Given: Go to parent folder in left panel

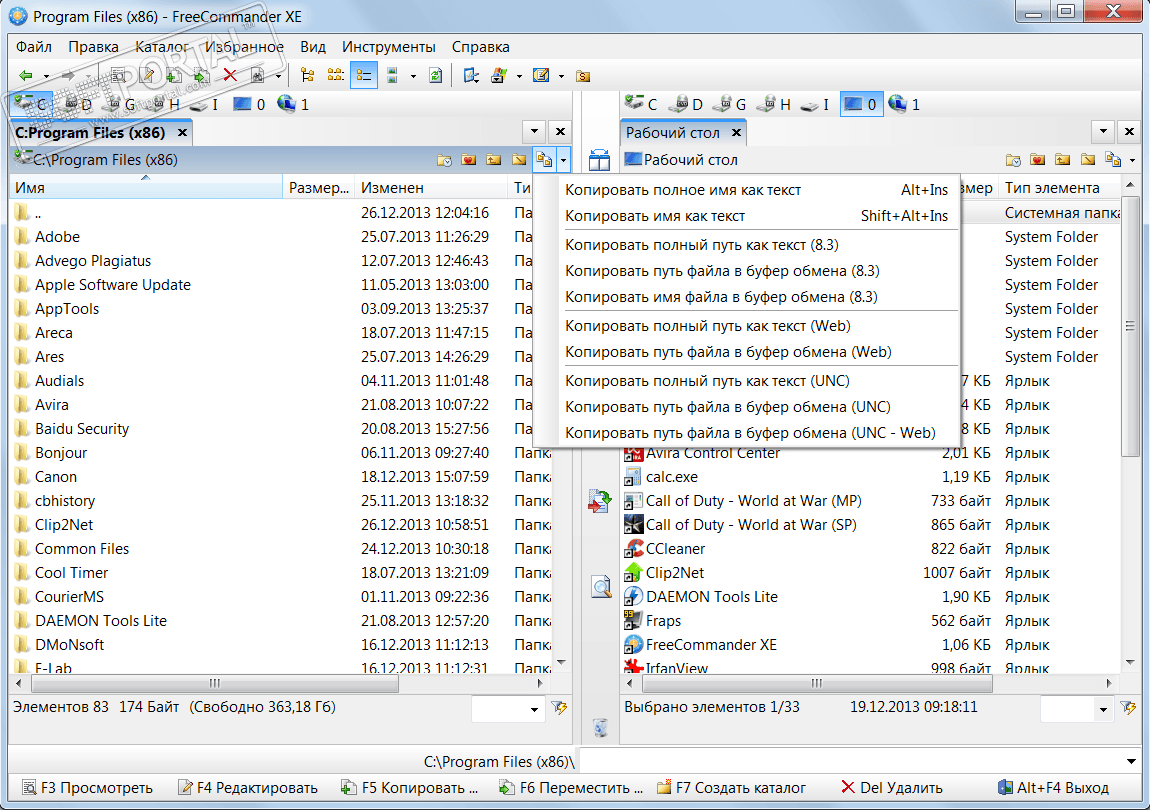Looking at the screenshot, I should tap(494, 159).
